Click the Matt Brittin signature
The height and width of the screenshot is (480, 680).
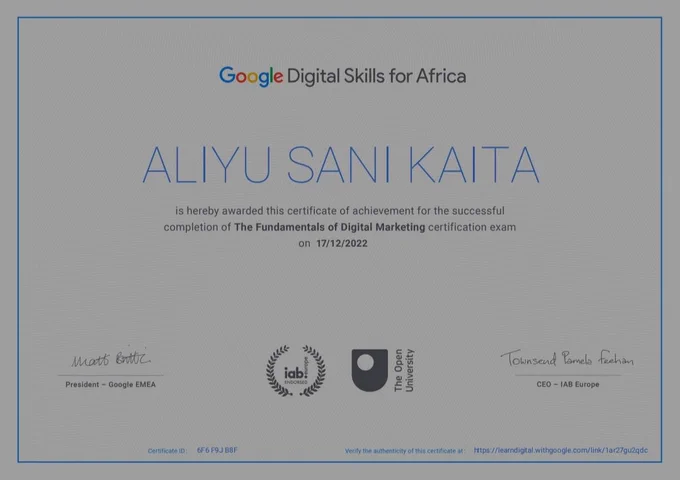click(x=111, y=358)
